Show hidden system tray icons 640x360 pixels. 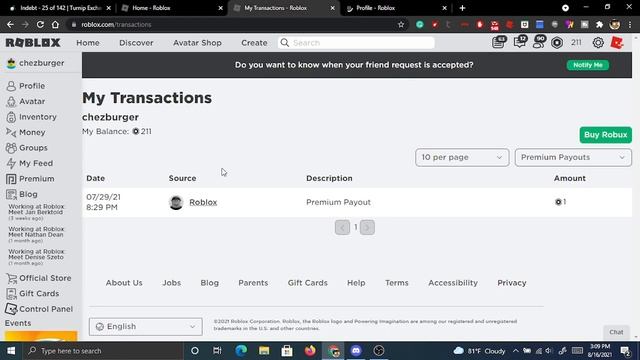click(516, 351)
